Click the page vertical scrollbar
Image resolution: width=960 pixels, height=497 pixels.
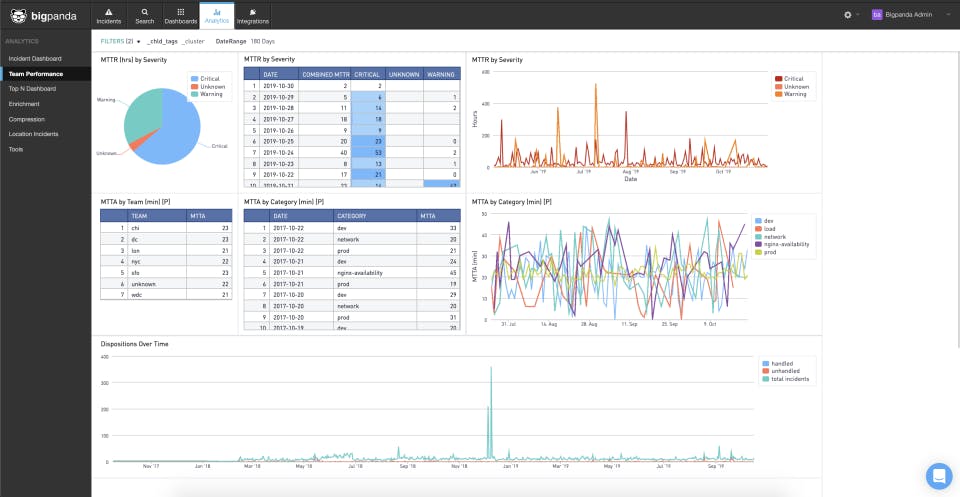pyautogui.click(x=958, y=196)
